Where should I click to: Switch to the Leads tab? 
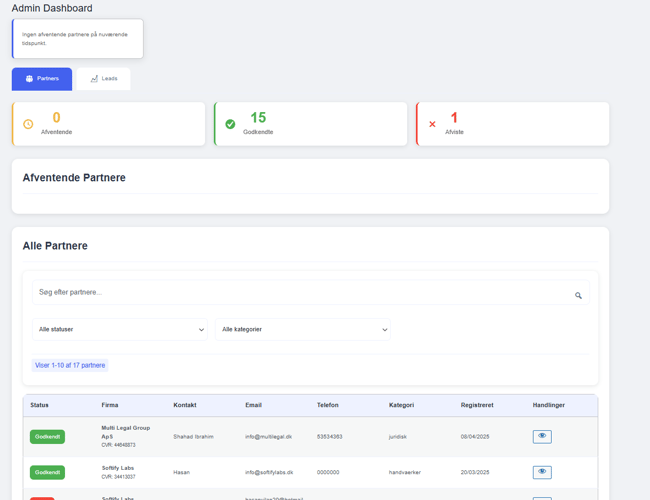[104, 79]
